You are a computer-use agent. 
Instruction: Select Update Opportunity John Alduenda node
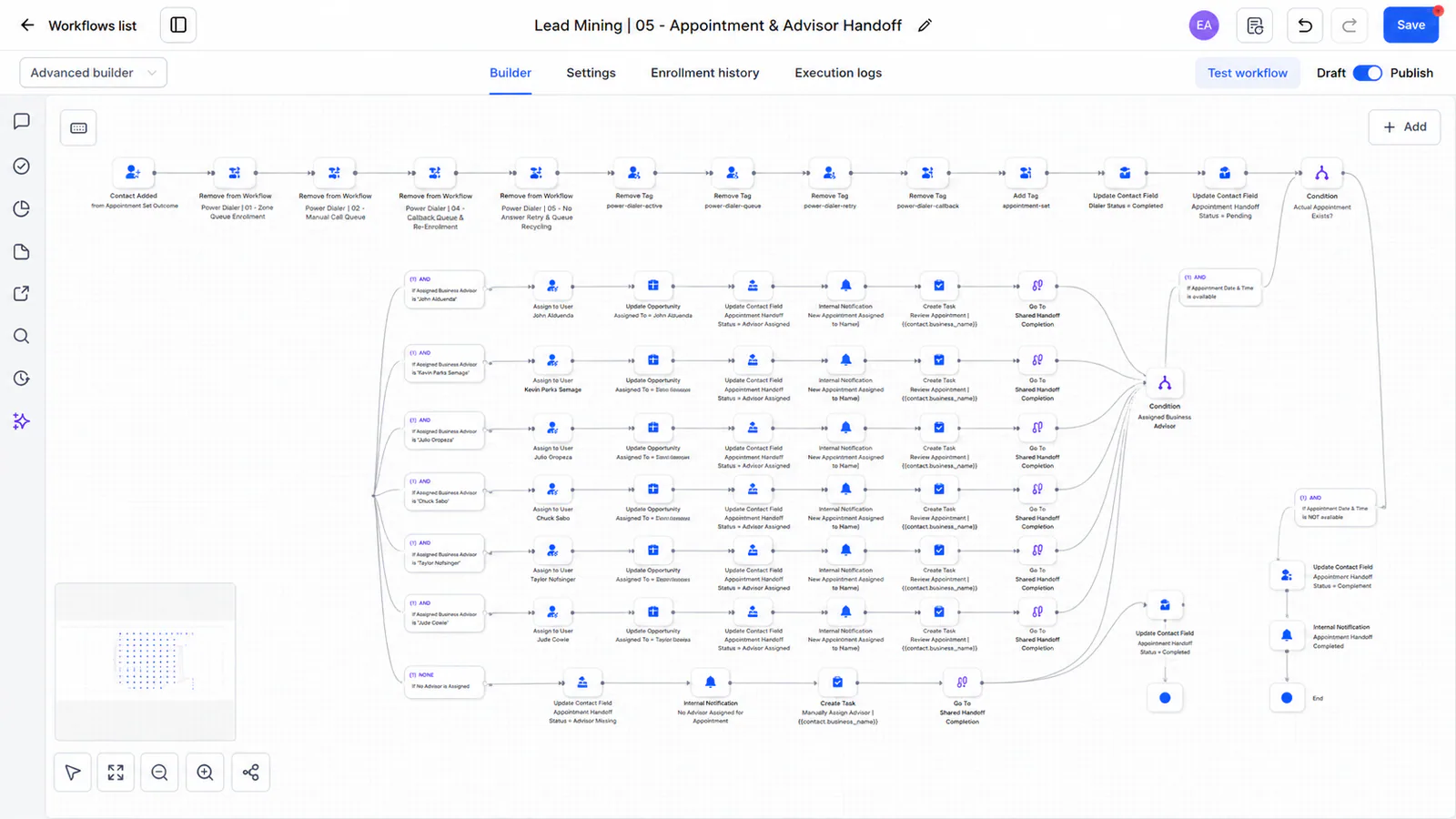pos(652,286)
